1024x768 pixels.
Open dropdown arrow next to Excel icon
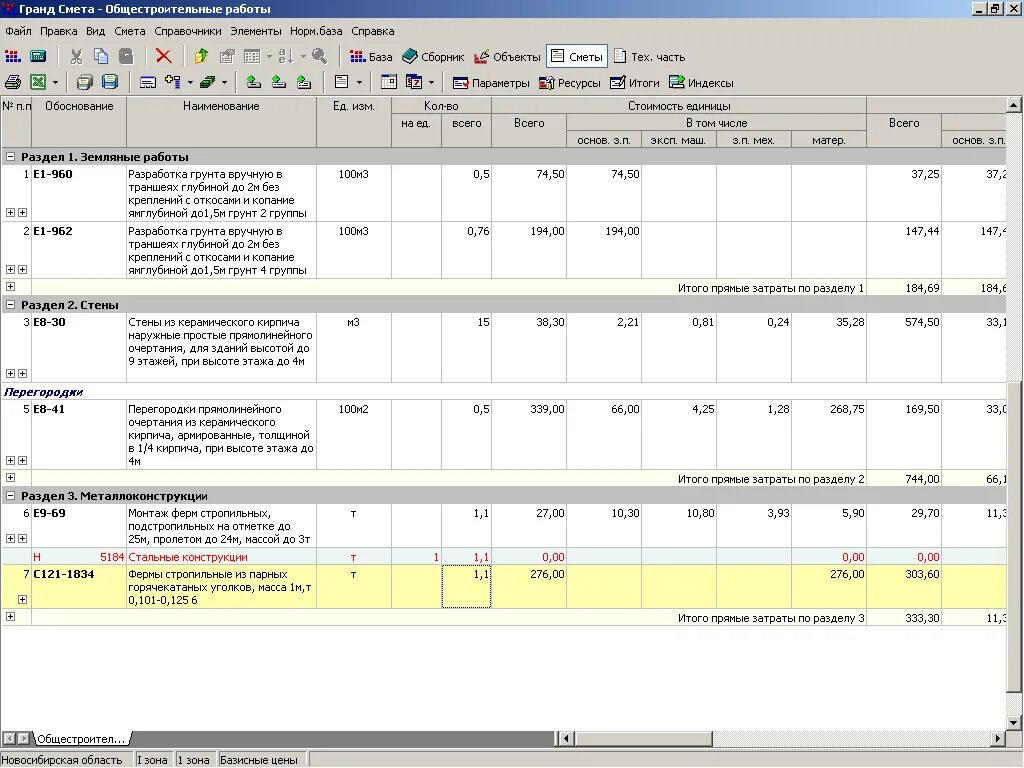(55, 83)
